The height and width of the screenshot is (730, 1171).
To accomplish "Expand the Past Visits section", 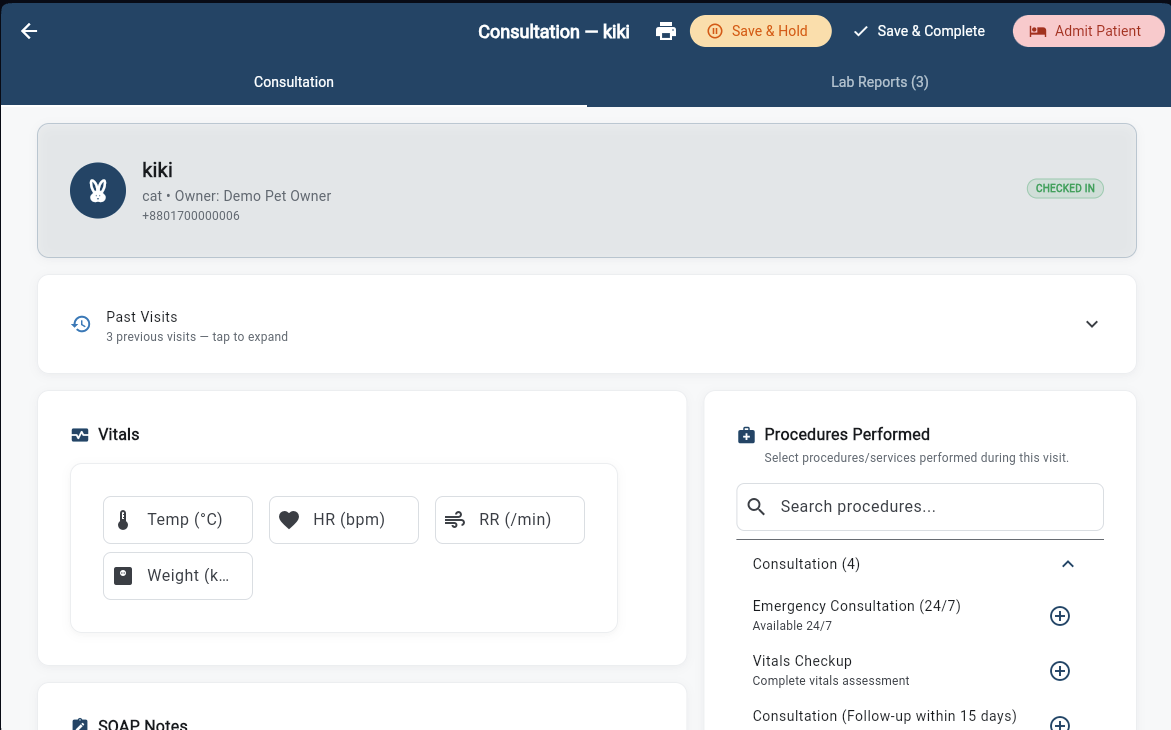I will tap(1092, 324).
